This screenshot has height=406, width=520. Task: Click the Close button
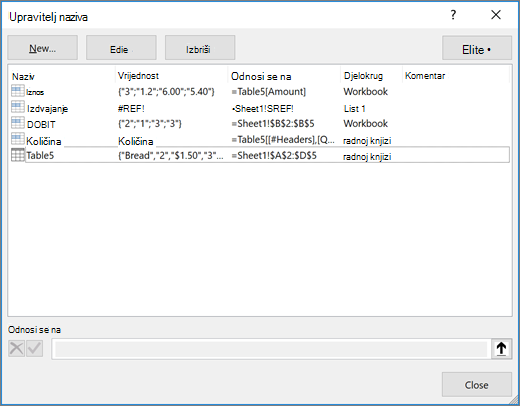pos(477,385)
